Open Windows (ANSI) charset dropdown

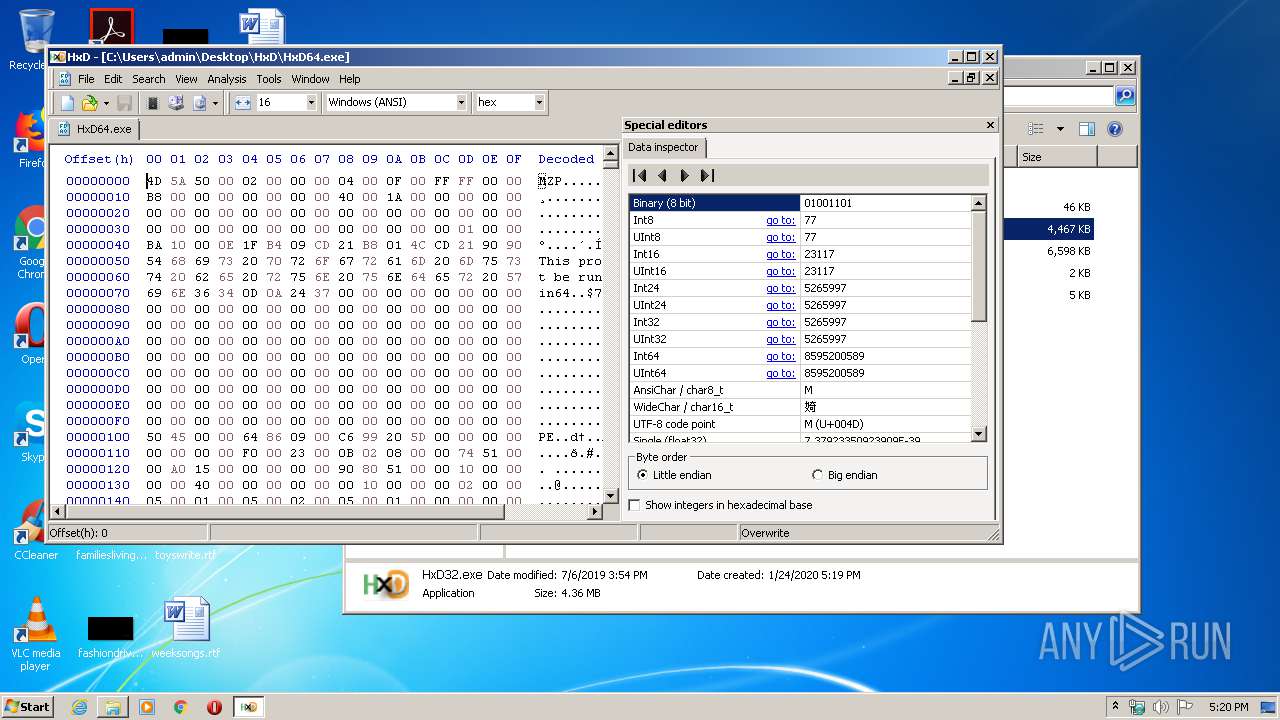click(x=461, y=102)
